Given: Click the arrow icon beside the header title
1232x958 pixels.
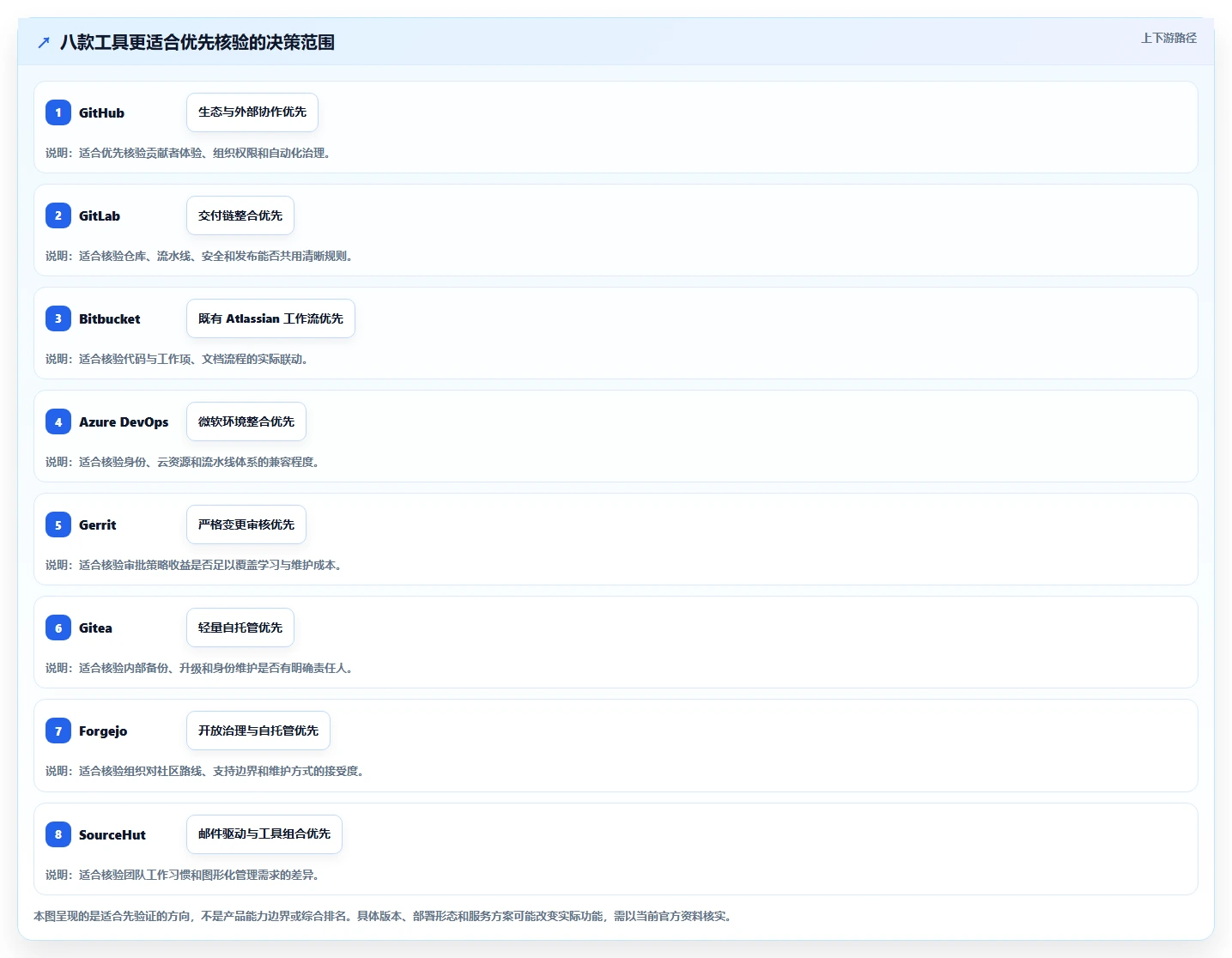Looking at the screenshot, I should click(x=44, y=42).
